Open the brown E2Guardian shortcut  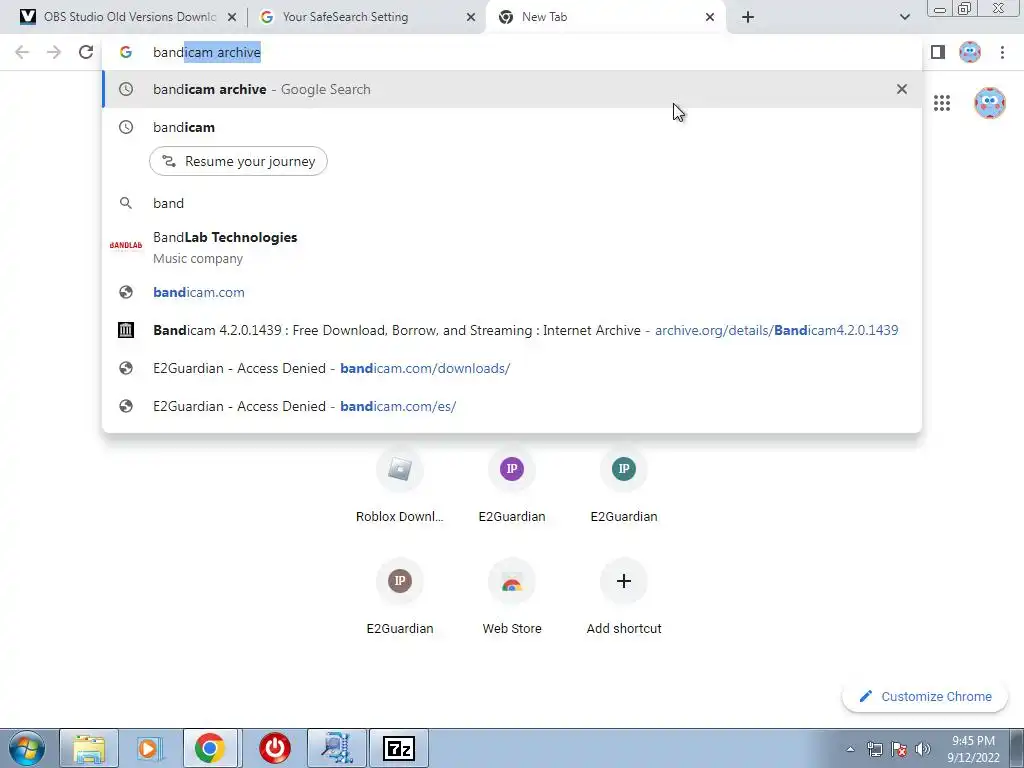pos(400,598)
